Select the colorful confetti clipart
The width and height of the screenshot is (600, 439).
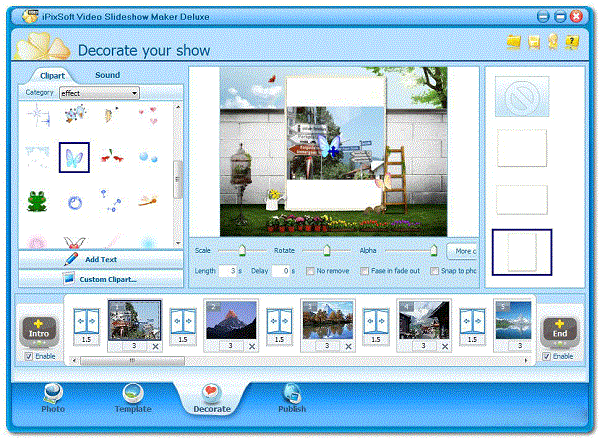tap(75, 114)
